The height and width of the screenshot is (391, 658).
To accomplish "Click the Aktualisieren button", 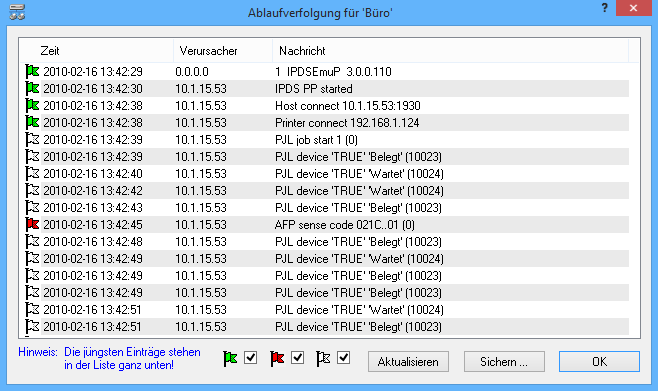I will [x=408, y=362].
